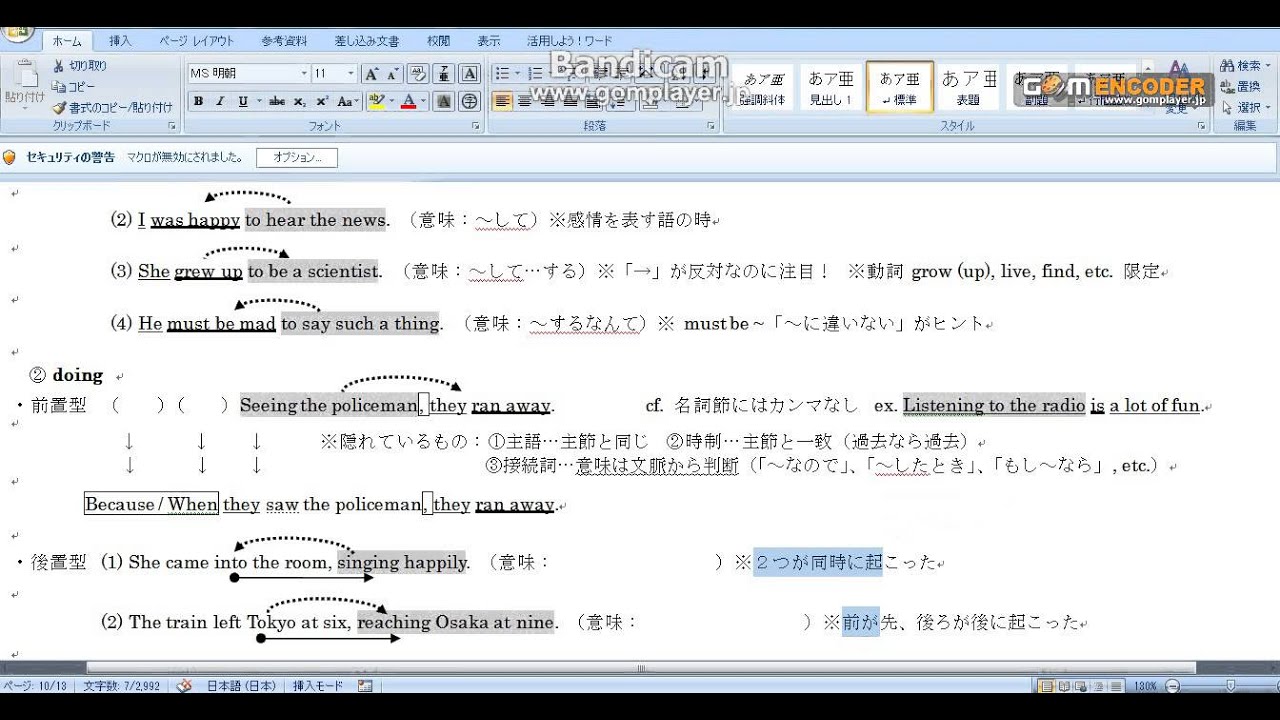Expand the underline style arrow

pyautogui.click(x=259, y=102)
